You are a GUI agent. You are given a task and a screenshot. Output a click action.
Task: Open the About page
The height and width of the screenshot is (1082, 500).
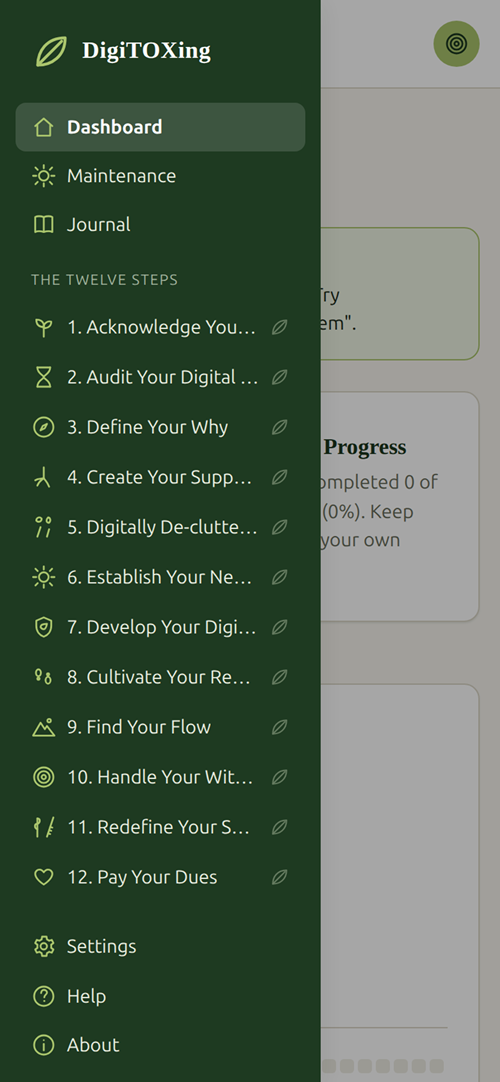(x=160, y=1045)
